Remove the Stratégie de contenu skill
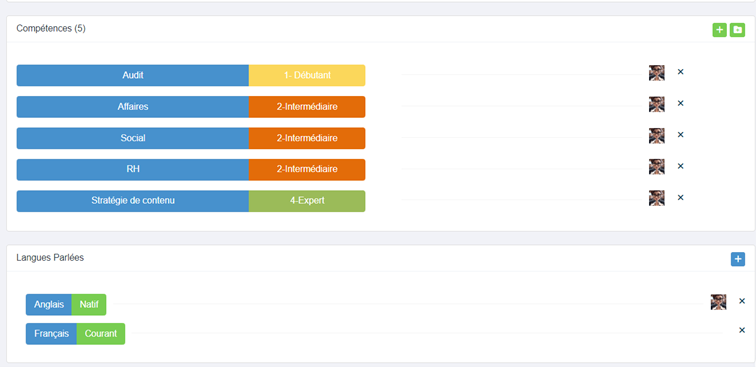 click(680, 197)
